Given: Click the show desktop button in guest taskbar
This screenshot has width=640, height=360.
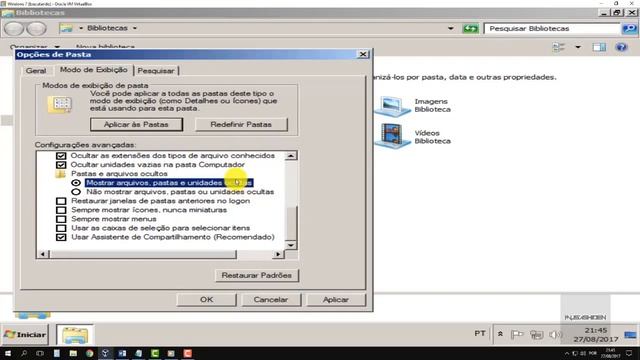Looking at the screenshot, I should pyautogui.click(x=630, y=335).
